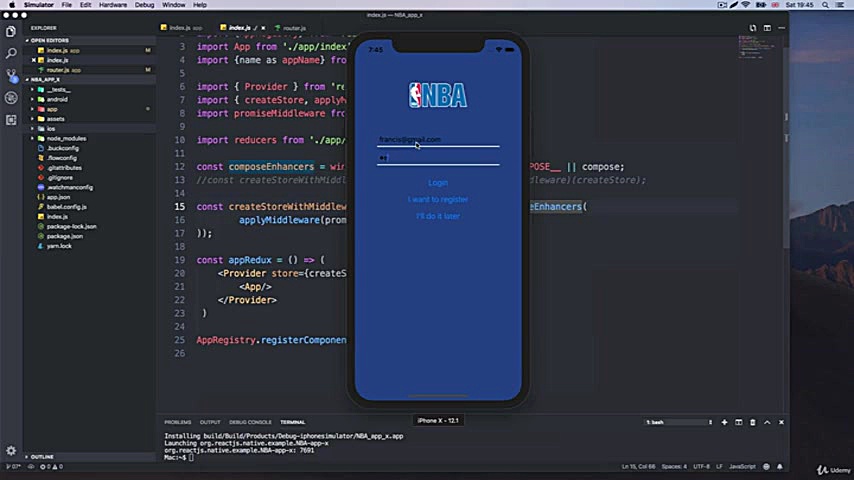Screen dimensions: 854x480
Task: Open the Search view in activity bar
Action: point(11,53)
